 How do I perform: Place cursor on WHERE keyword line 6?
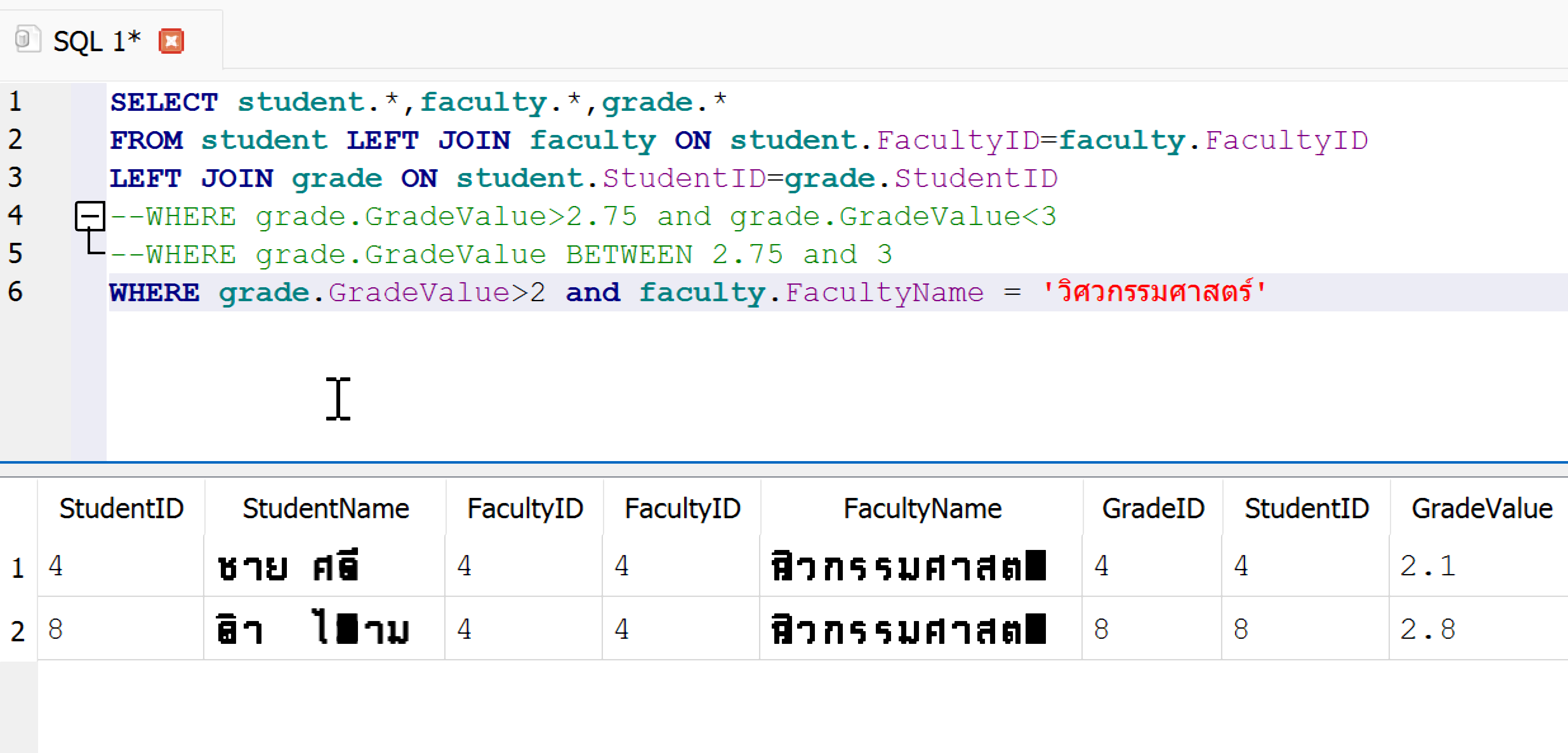tap(154, 293)
